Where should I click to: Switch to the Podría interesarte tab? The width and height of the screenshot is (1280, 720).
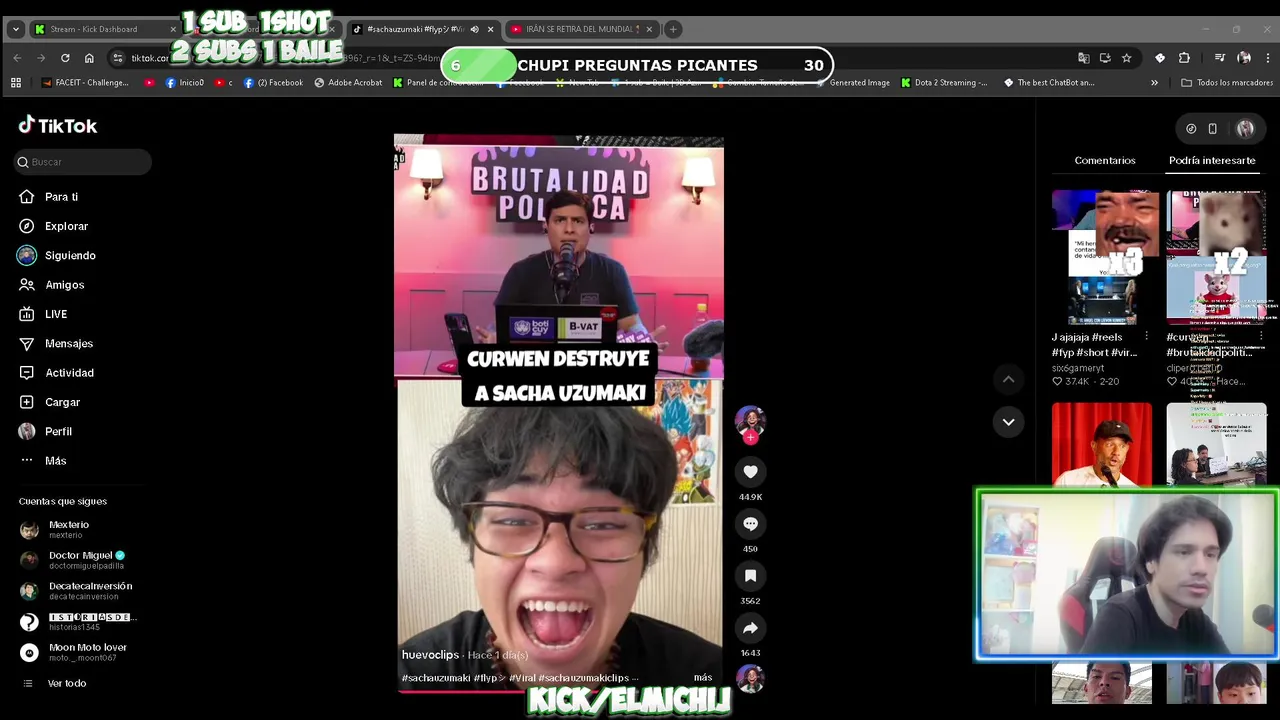click(1212, 160)
